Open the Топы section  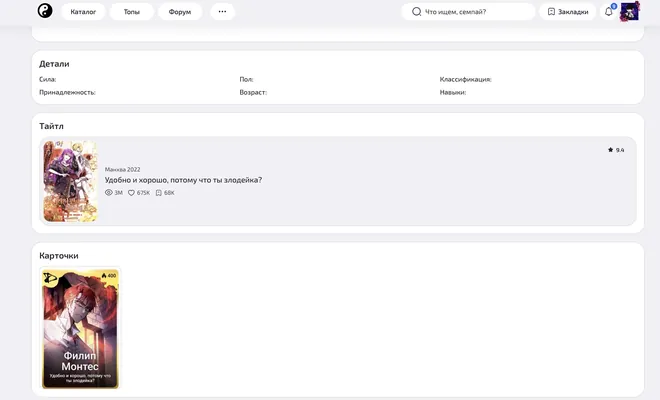[x=132, y=12]
